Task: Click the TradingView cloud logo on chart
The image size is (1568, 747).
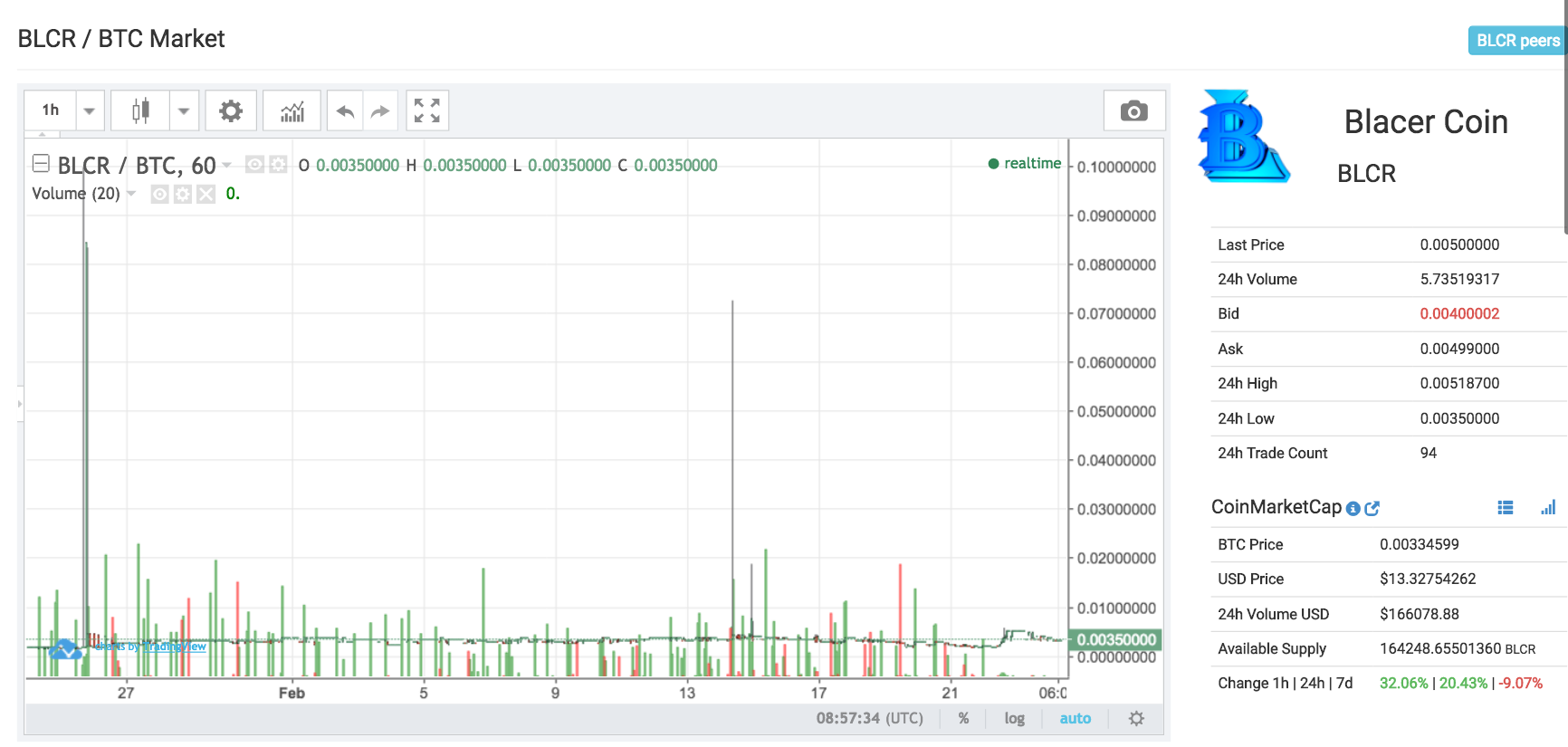Action: click(x=65, y=648)
